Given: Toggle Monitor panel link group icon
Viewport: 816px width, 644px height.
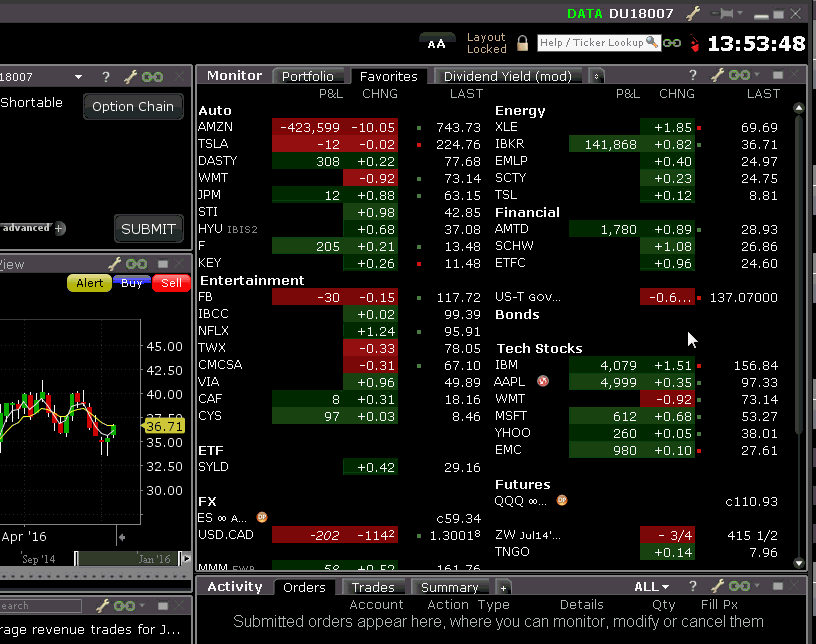Looking at the screenshot, I should 739,75.
